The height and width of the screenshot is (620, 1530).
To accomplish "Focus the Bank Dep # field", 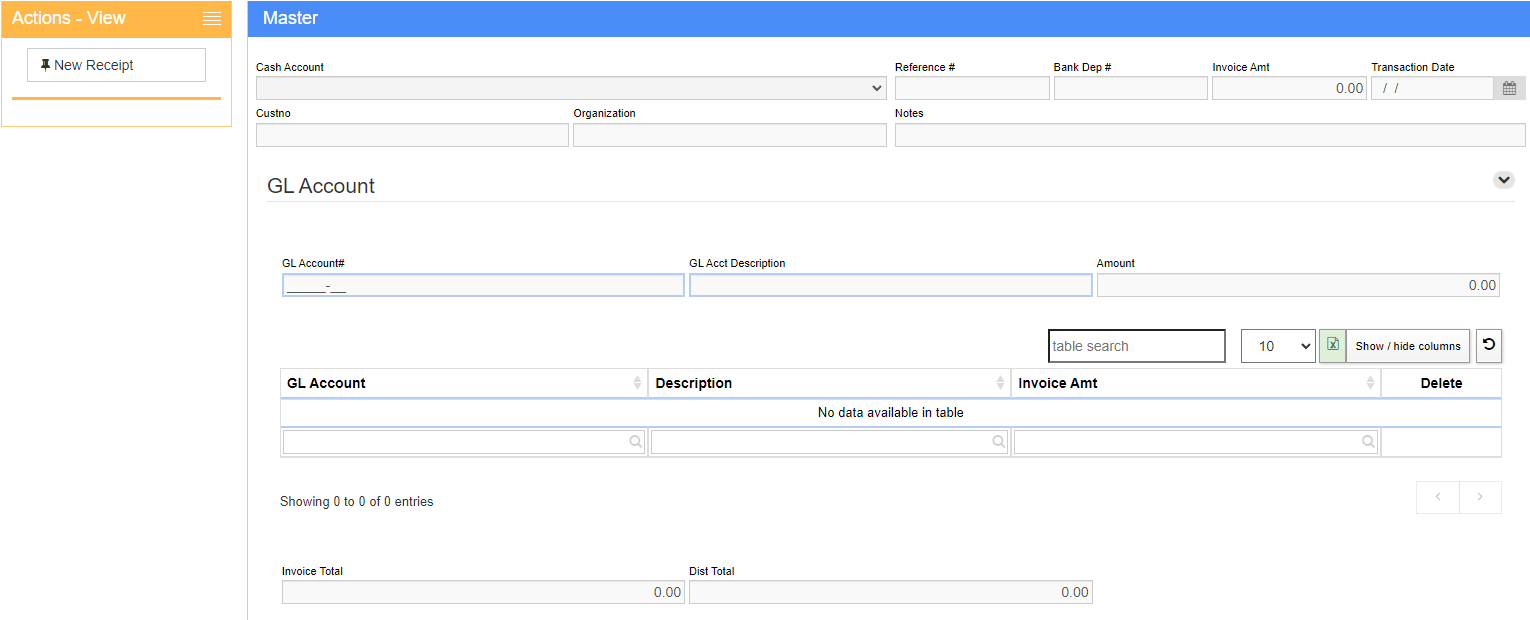I will (x=1131, y=88).
